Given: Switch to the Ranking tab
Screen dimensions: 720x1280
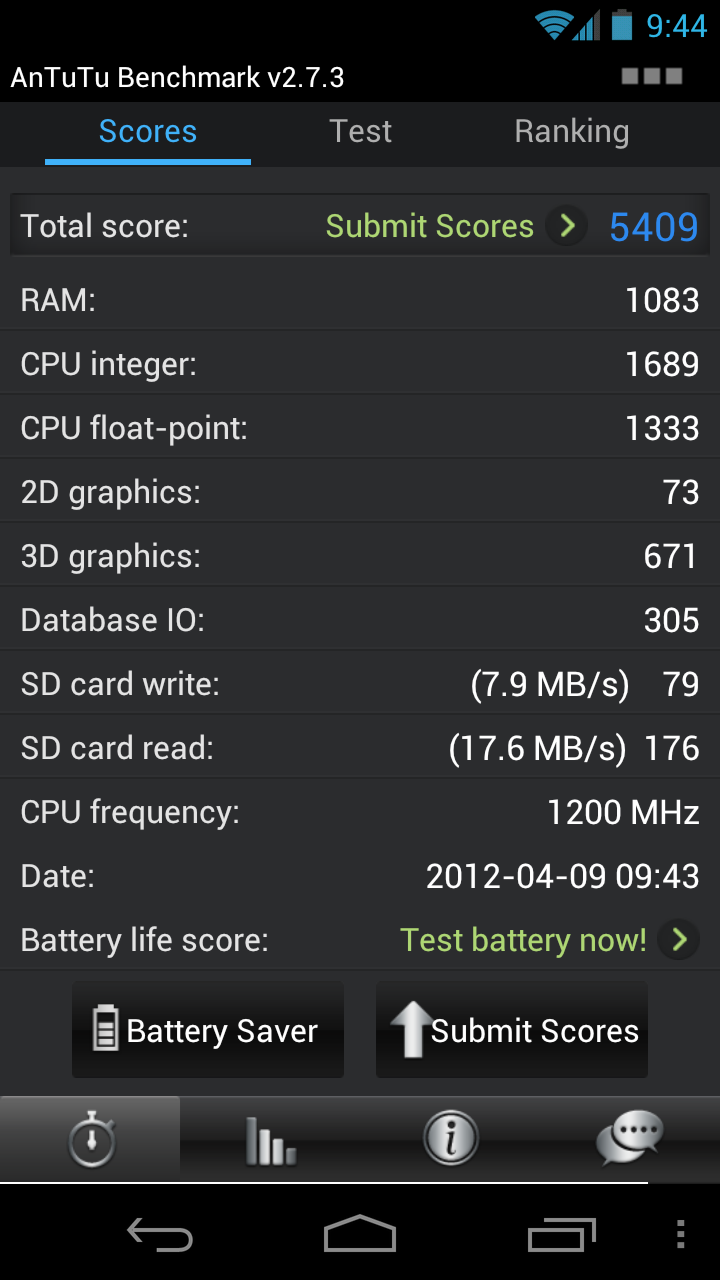Looking at the screenshot, I should click(572, 132).
